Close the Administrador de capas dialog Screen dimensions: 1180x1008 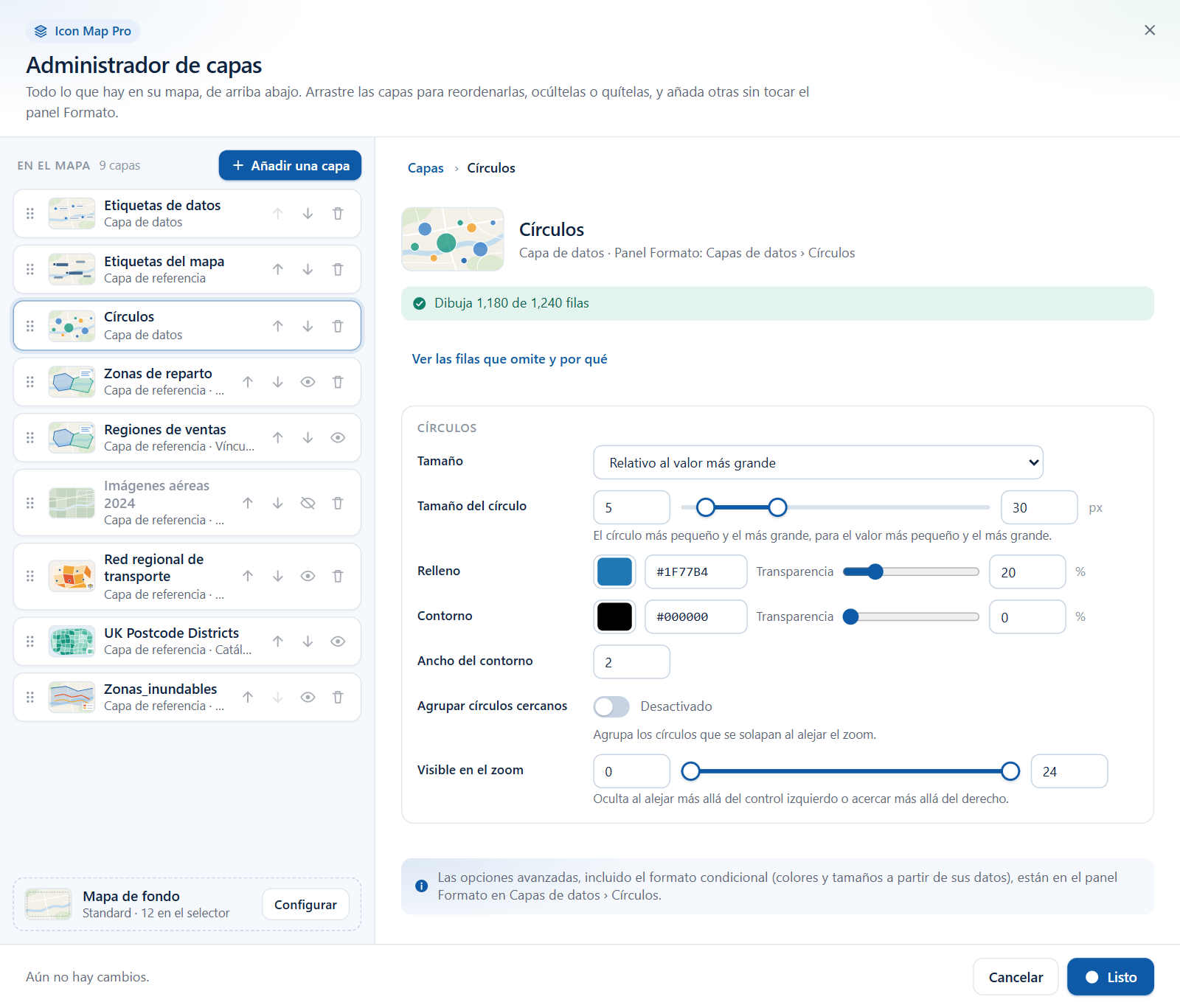[x=1150, y=30]
